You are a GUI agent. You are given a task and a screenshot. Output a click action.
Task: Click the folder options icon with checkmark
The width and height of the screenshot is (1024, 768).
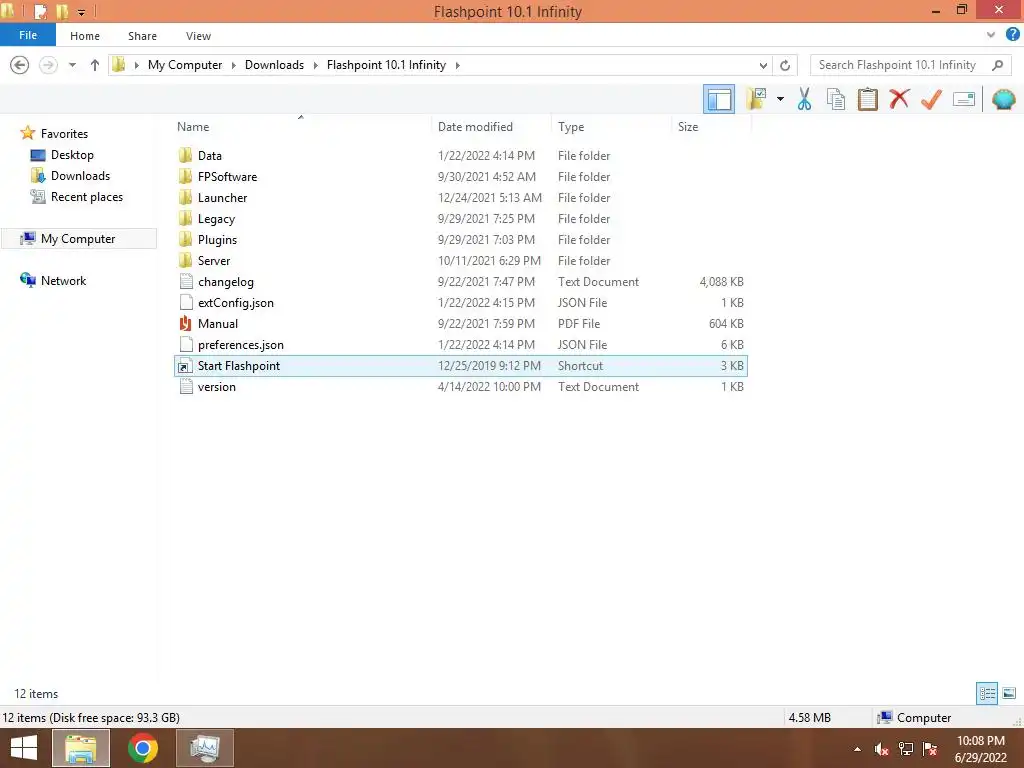[x=757, y=99]
